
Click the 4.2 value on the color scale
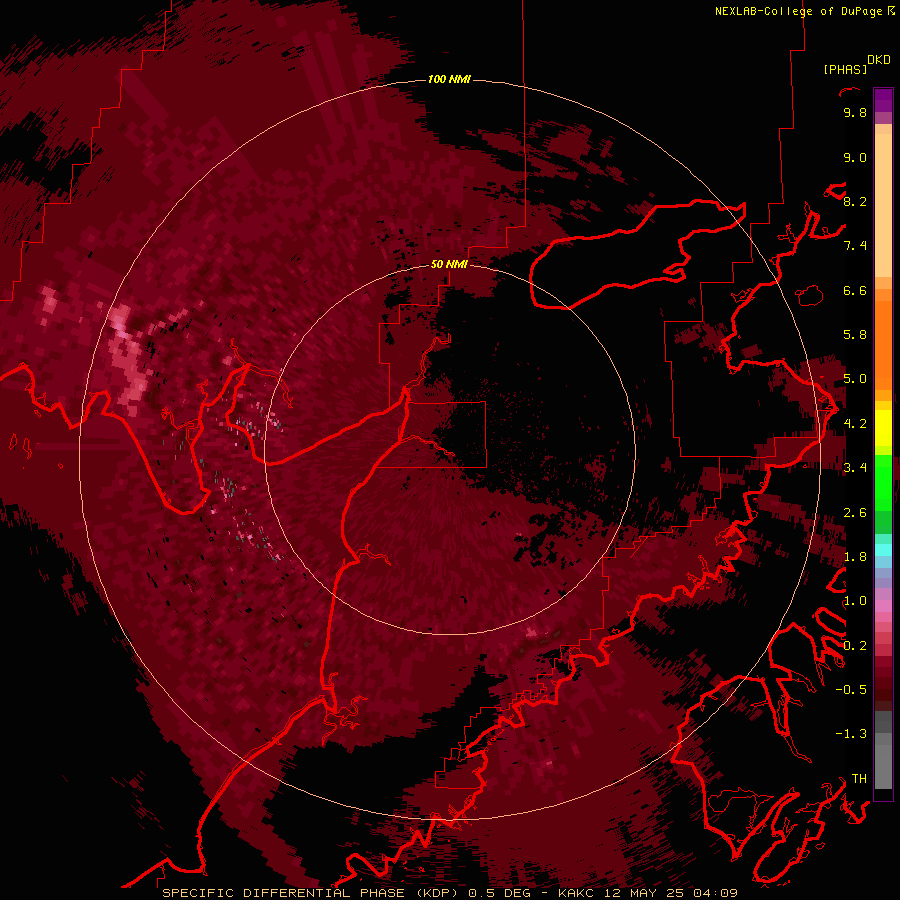point(855,424)
